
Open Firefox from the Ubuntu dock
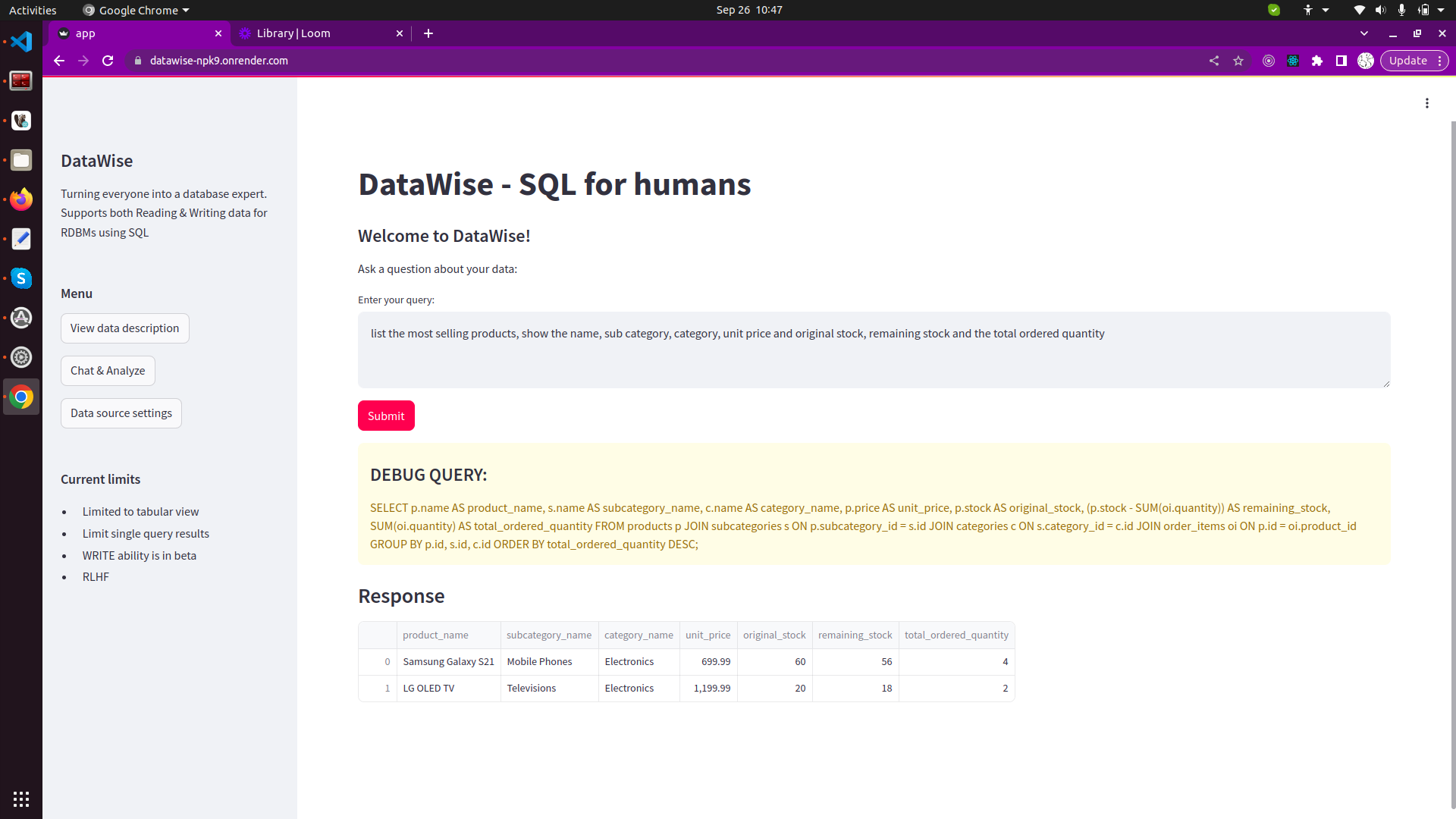[21, 199]
